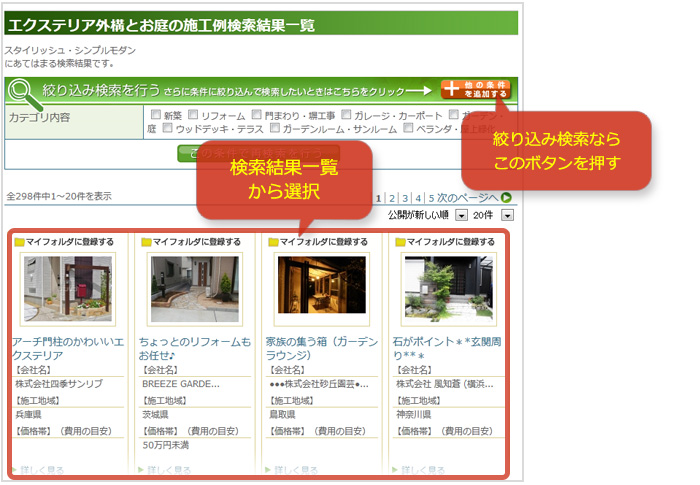Click region text 鳥取県
Viewport: 700px width, 485px height.
(x=282, y=414)
